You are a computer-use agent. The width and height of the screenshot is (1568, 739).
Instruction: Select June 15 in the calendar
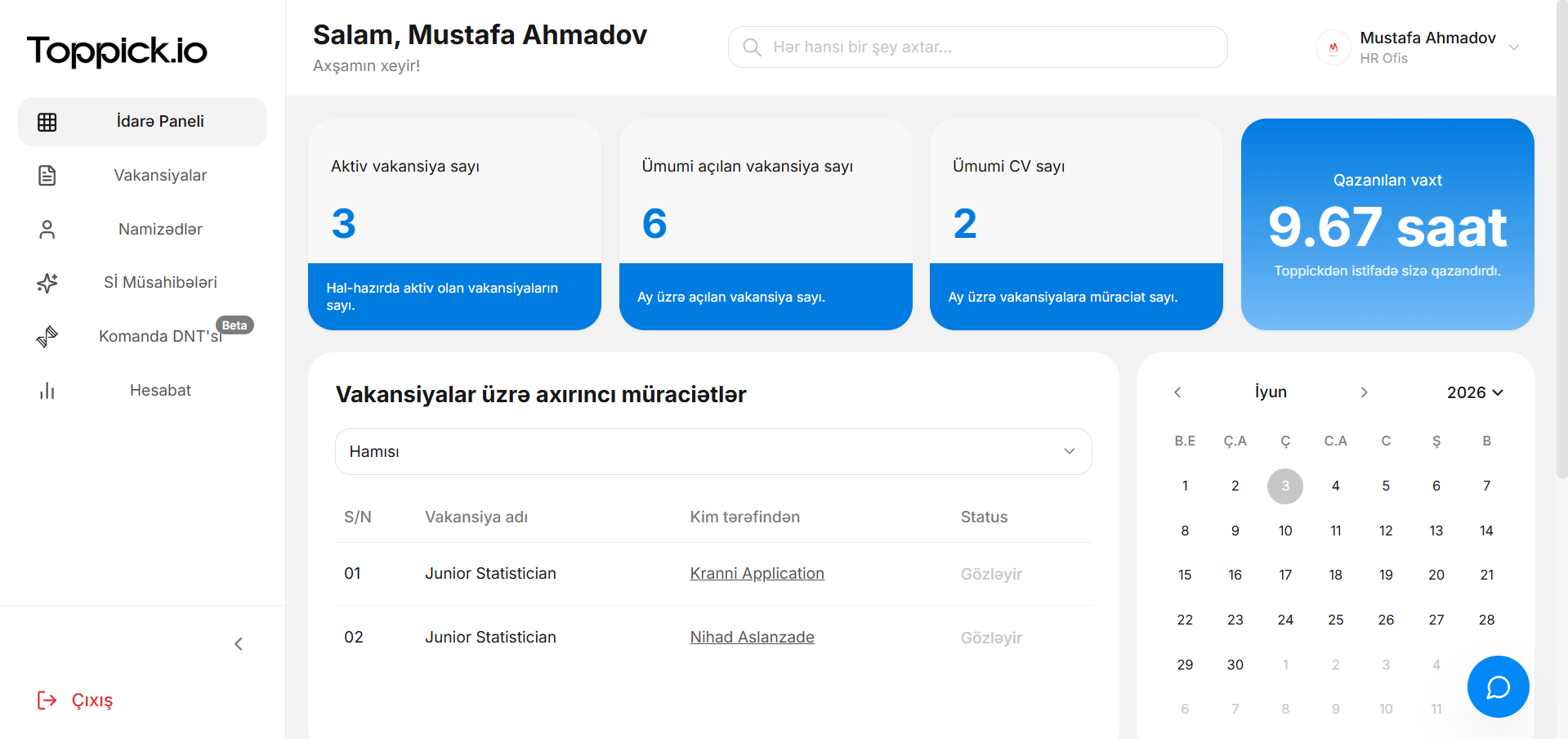point(1185,575)
